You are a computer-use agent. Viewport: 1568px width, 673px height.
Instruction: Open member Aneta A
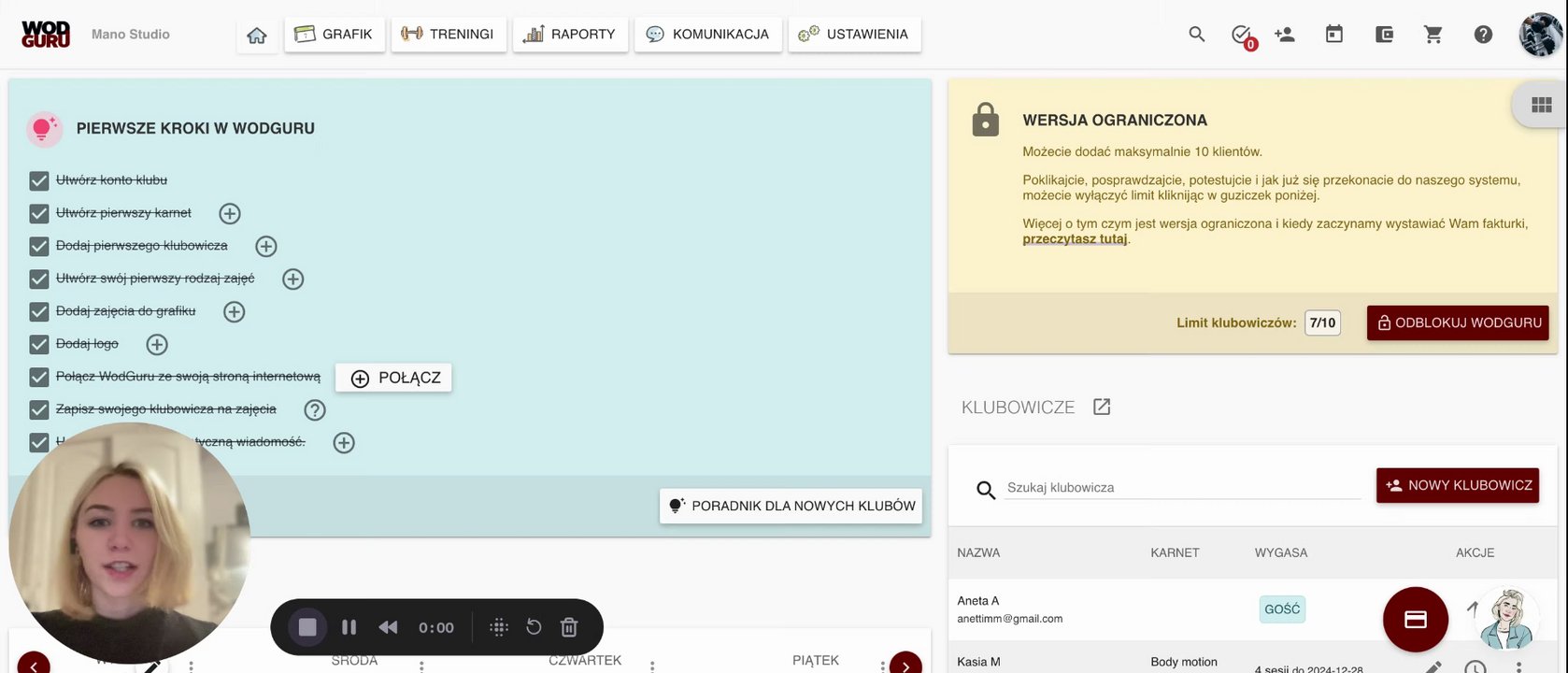click(x=978, y=601)
